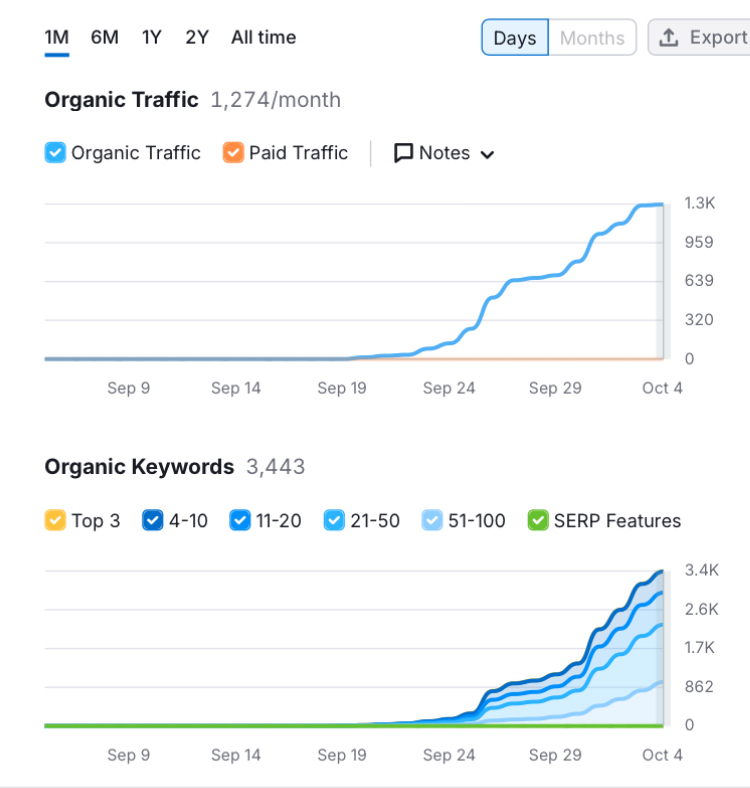Toggle the SERP Features checkbox

tap(538, 520)
